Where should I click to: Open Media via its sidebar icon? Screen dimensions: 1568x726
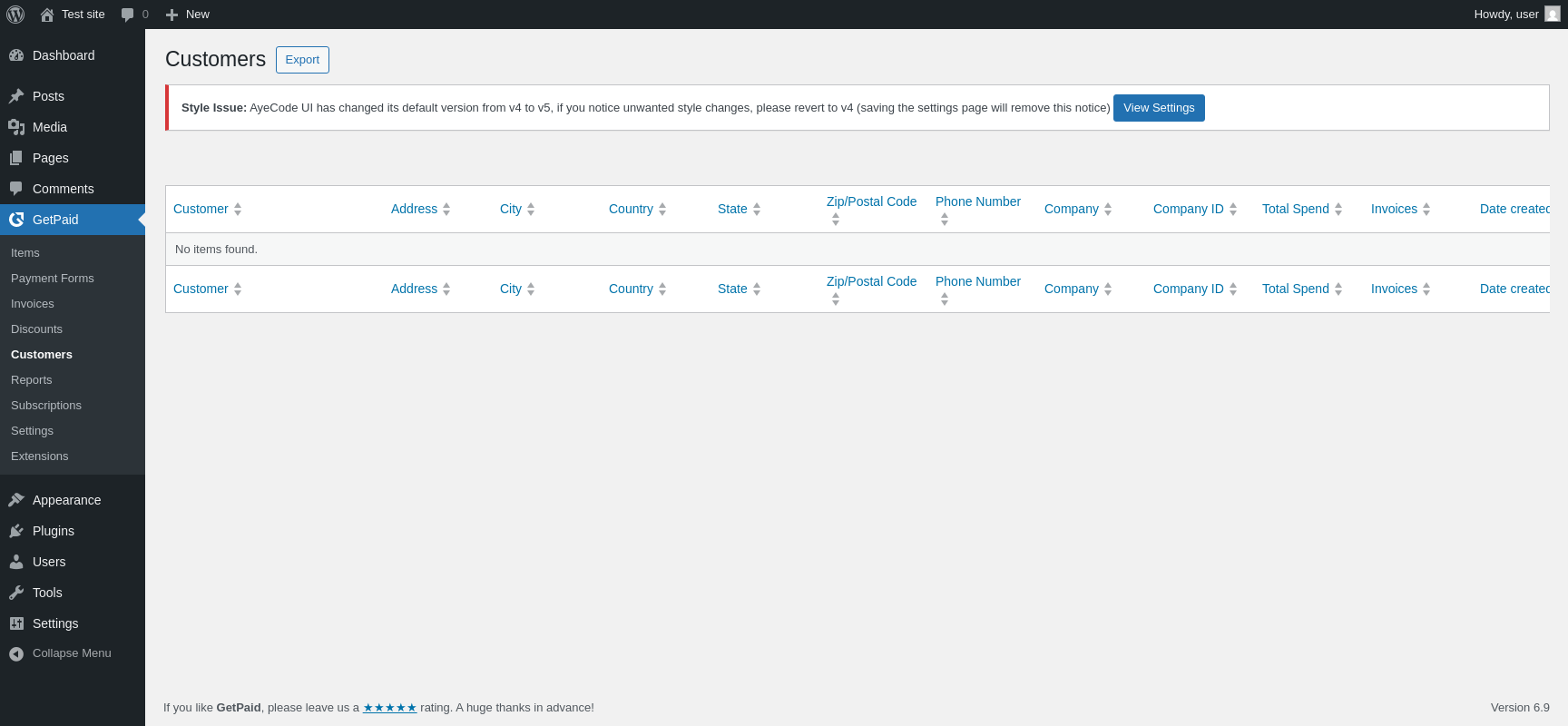pos(16,127)
